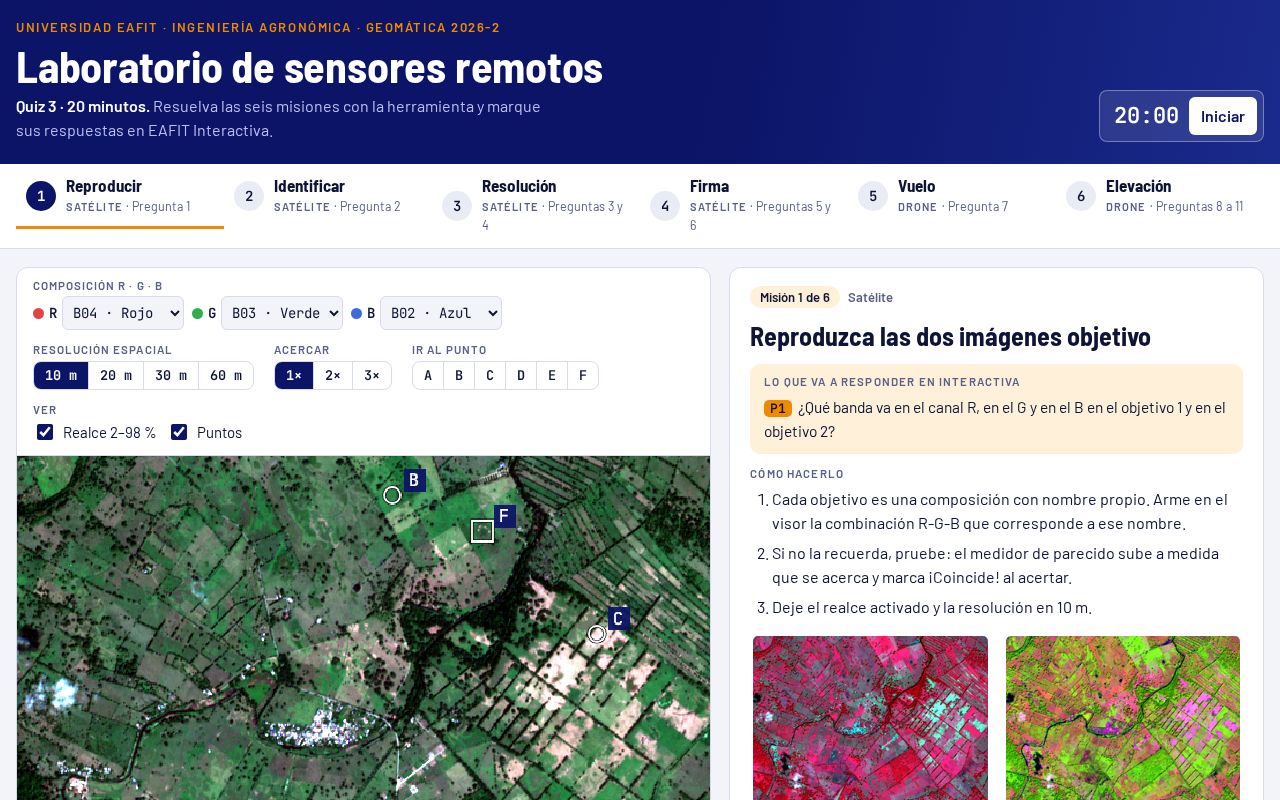Select circle marker C on the map
Image resolution: width=1280 pixels, height=800 pixels.
(x=597, y=634)
